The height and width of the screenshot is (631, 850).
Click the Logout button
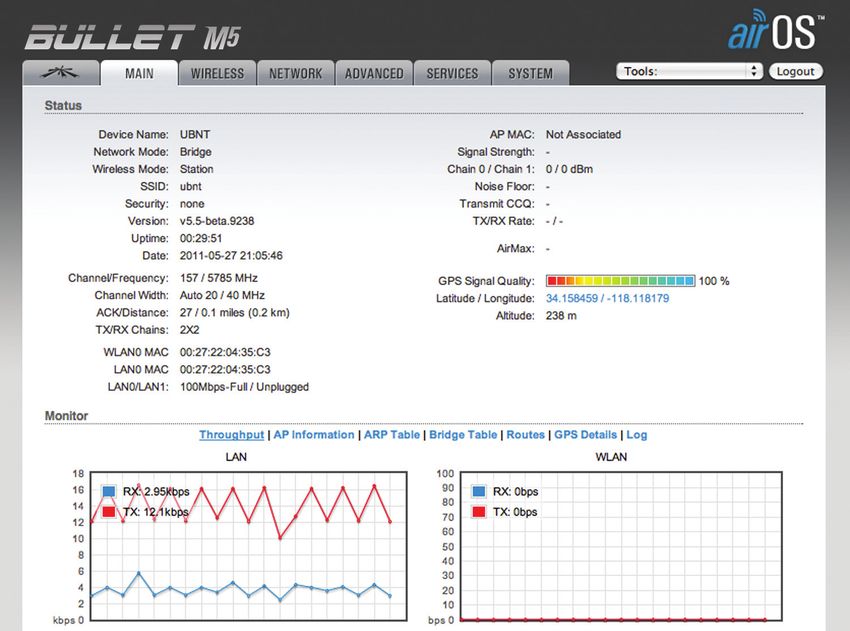click(795, 71)
